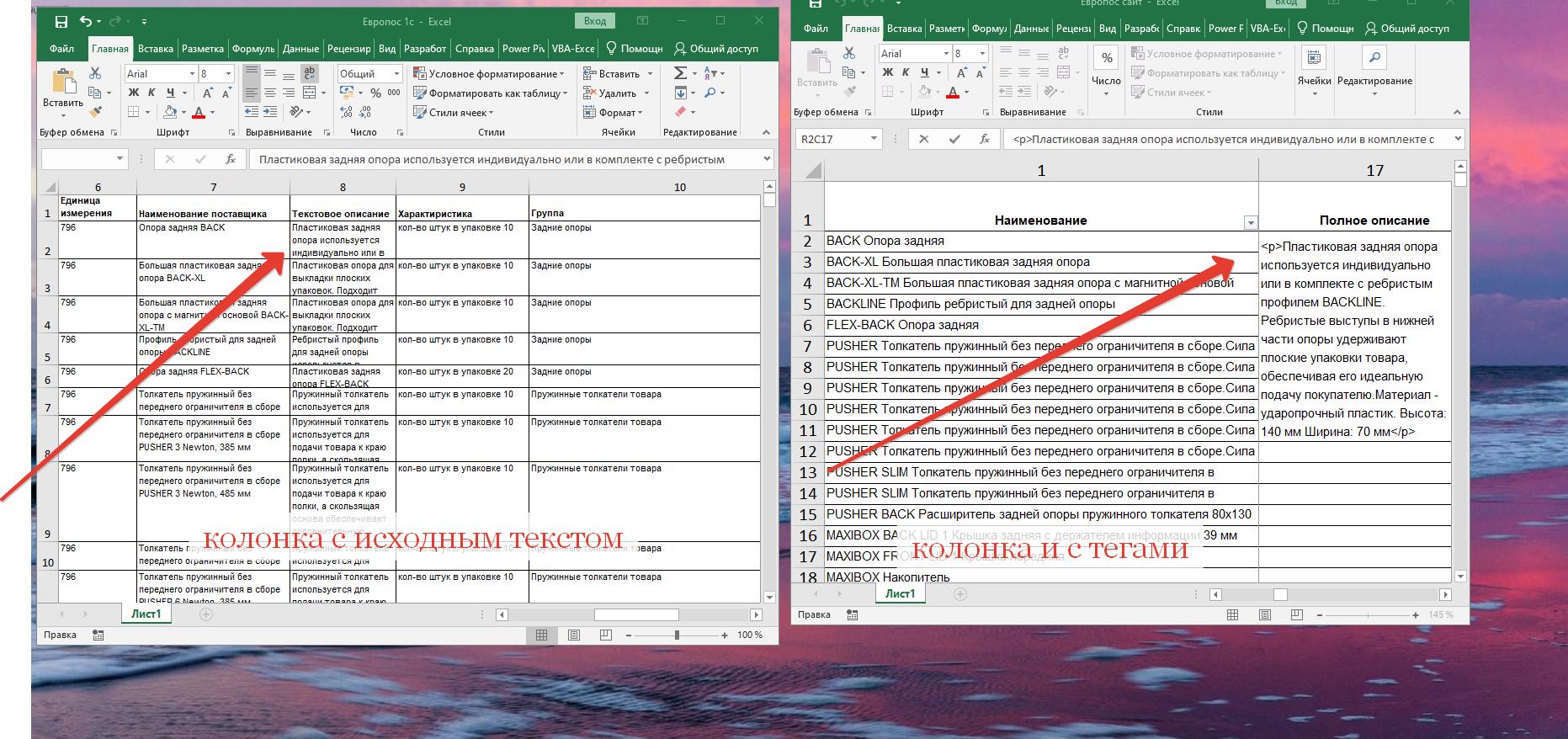Open the Arial font dropdown in left window
The height and width of the screenshot is (739, 1568).
coord(193,73)
